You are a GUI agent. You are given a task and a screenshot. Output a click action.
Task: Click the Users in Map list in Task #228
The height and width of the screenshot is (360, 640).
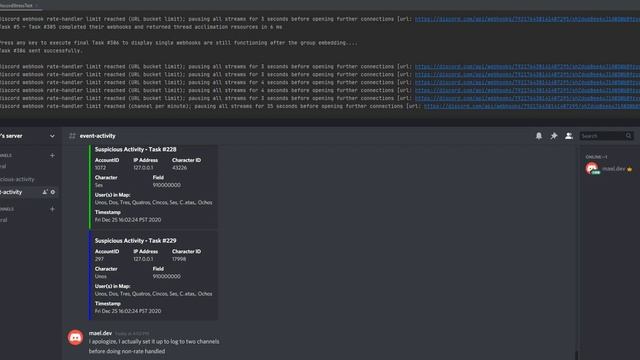(153, 202)
